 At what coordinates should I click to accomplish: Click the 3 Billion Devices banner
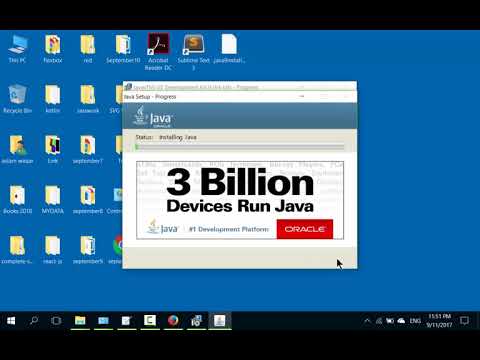pos(240,200)
